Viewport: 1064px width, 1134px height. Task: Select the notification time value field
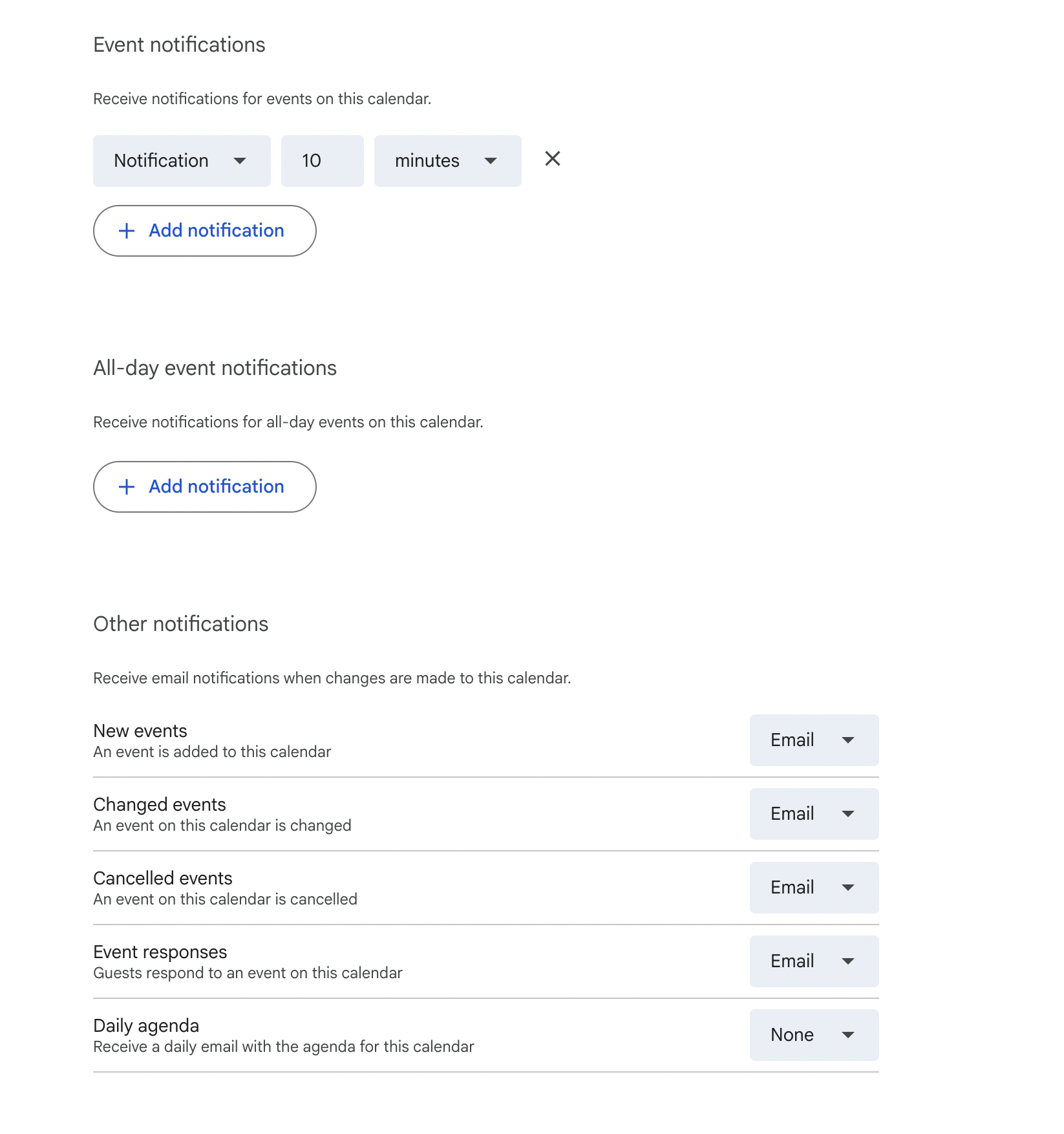tap(321, 161)
